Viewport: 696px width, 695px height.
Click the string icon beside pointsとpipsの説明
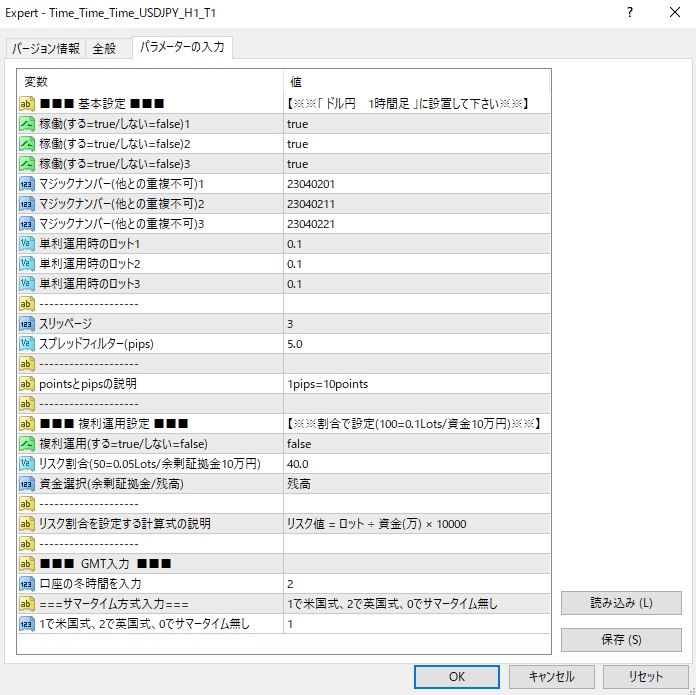point(27,384)
